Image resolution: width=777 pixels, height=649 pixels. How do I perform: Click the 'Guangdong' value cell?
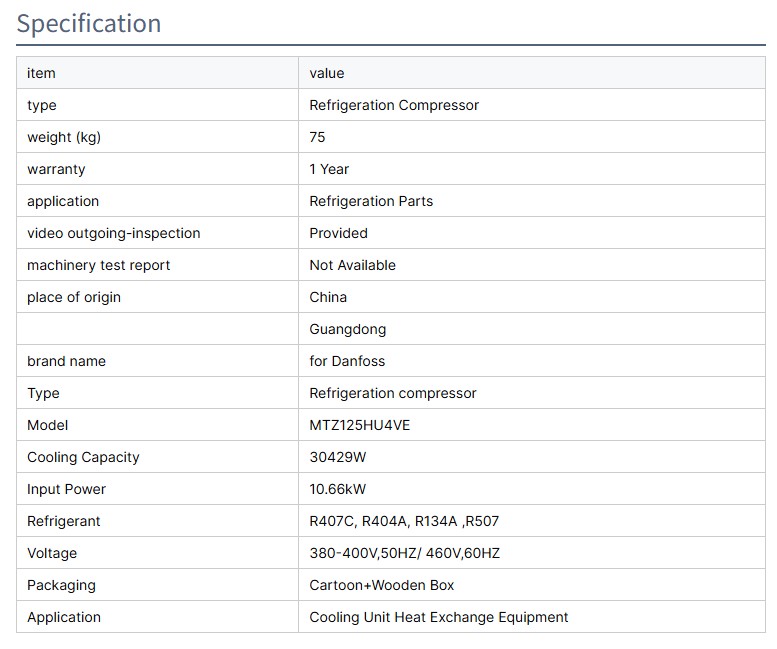(347, 329)
